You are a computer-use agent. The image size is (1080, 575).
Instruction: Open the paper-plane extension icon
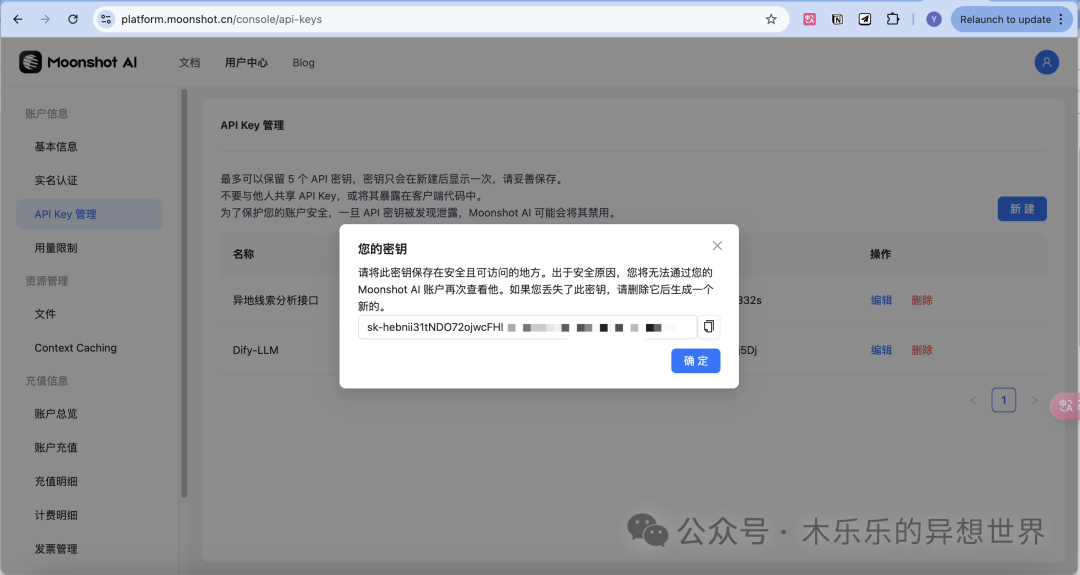tap(864, 19)
